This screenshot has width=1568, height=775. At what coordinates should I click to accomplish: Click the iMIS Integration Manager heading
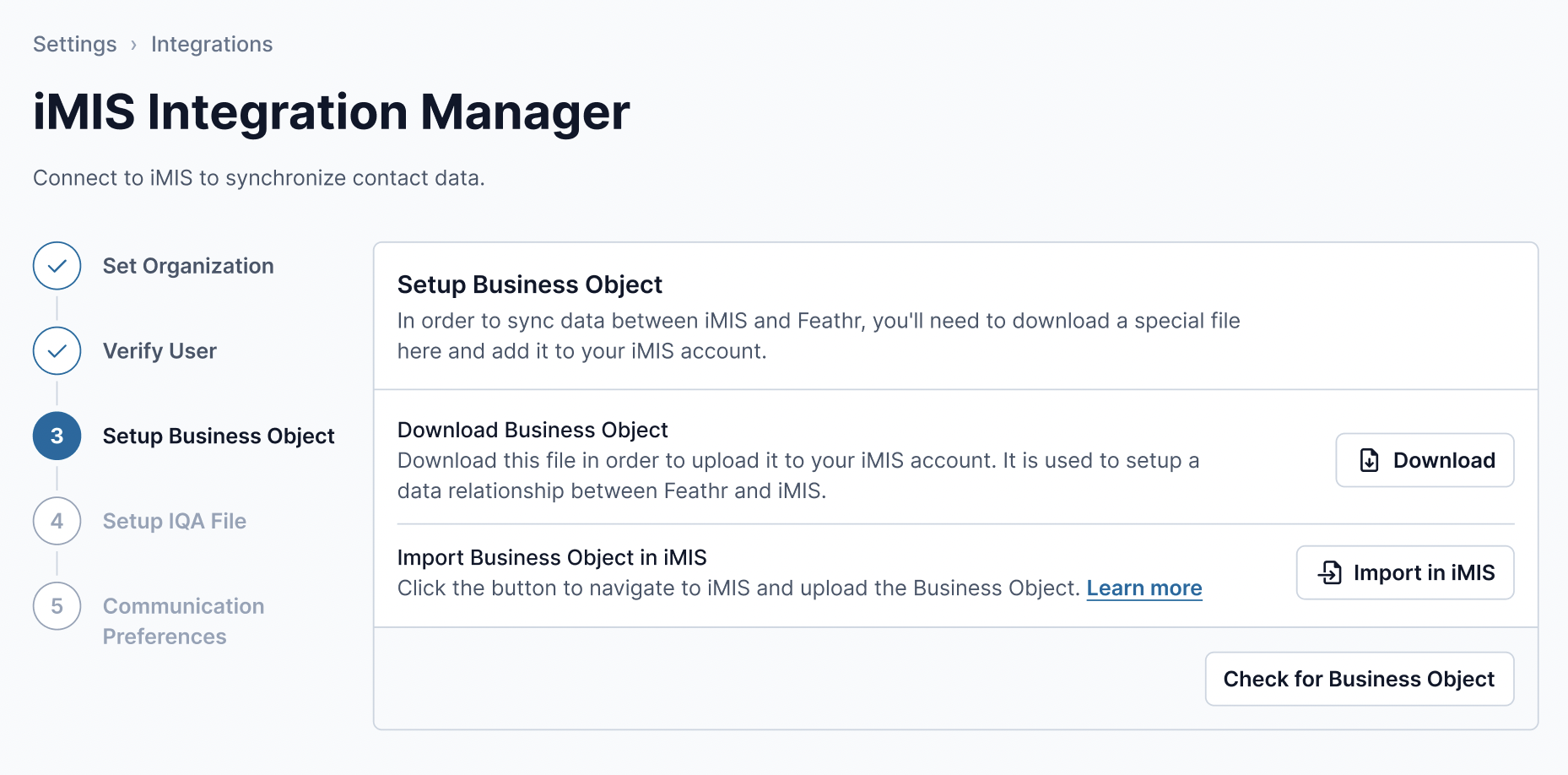click(331, 111)
